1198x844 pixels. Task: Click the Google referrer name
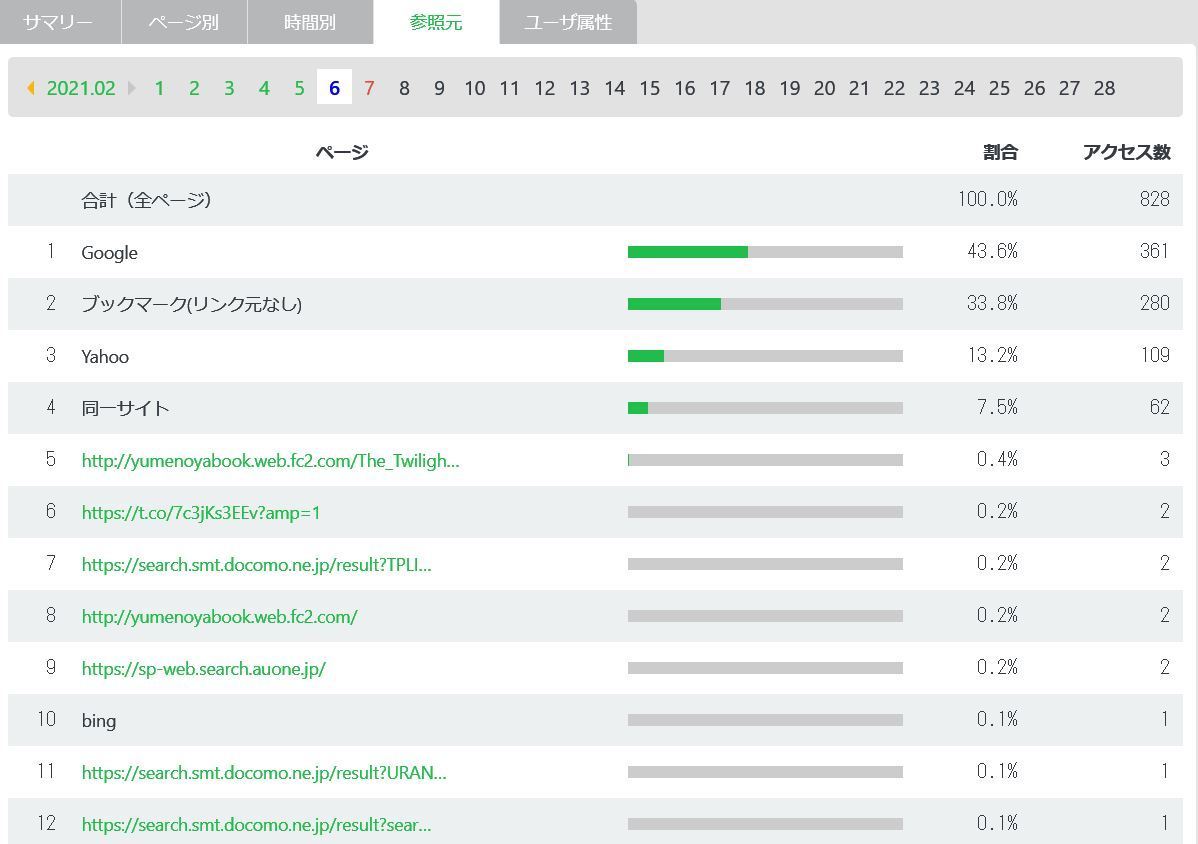point(109,253)
